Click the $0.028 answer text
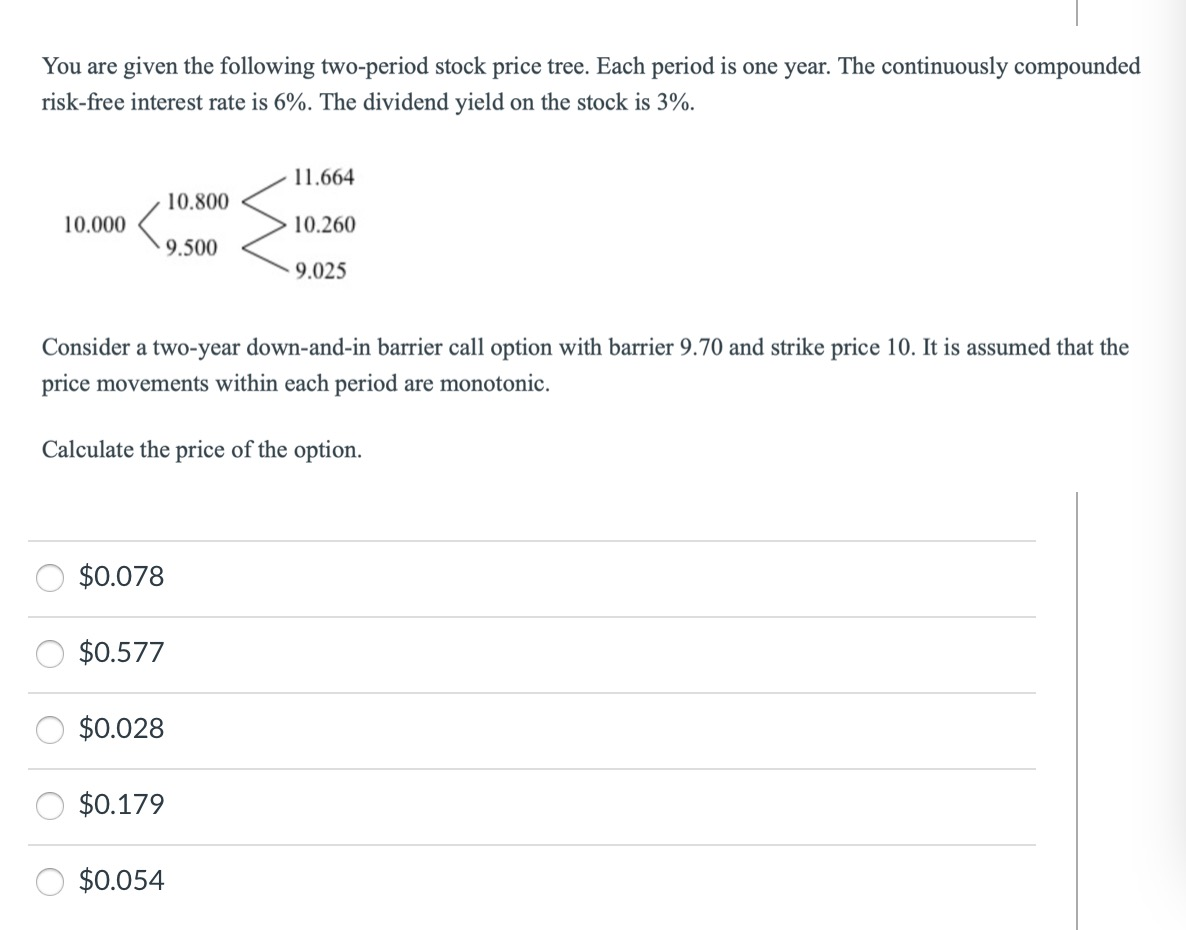1186x930 pixels. [120, 730]
